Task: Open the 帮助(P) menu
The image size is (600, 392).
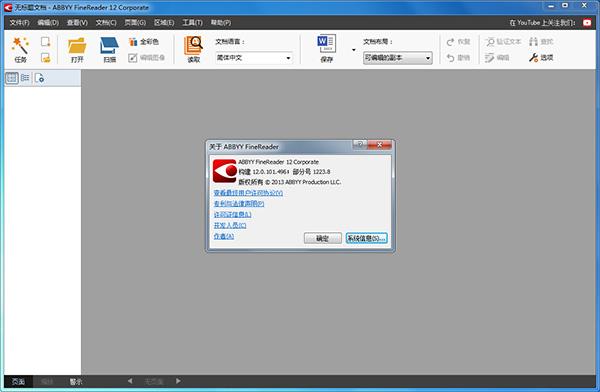Action: pos(221,23)
